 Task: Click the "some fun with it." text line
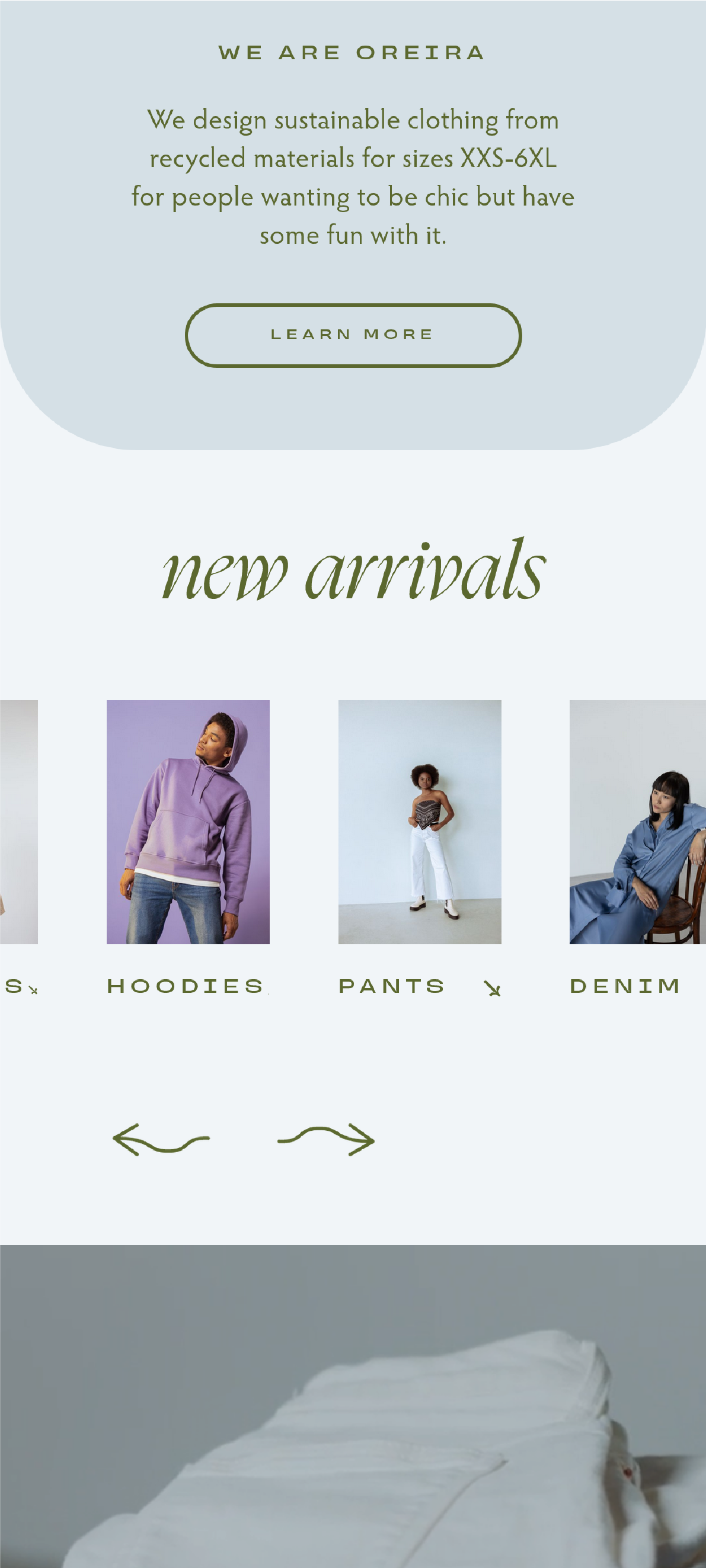tap(353, 235)
